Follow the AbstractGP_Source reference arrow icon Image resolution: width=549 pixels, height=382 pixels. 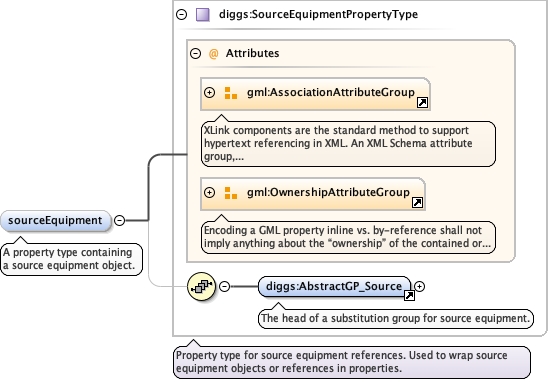coord(409,296)
